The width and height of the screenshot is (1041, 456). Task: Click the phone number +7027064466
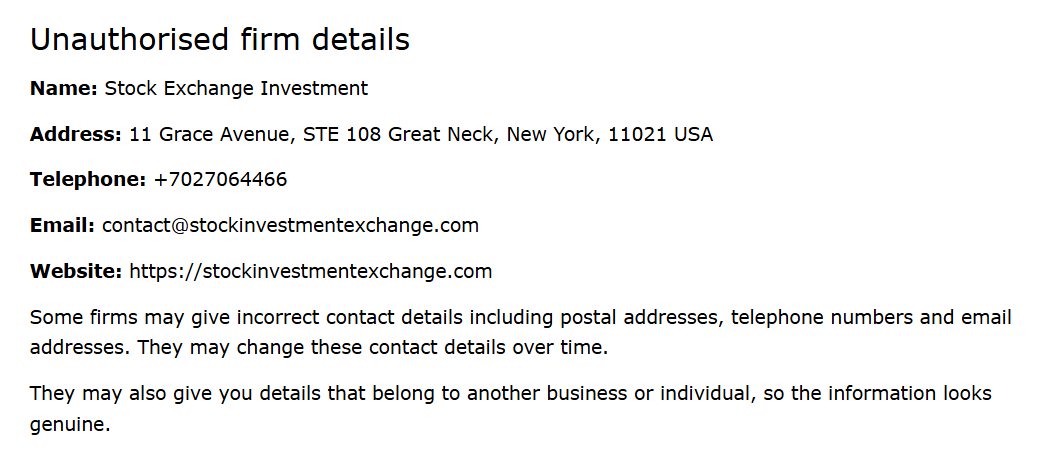click(220, 180)
